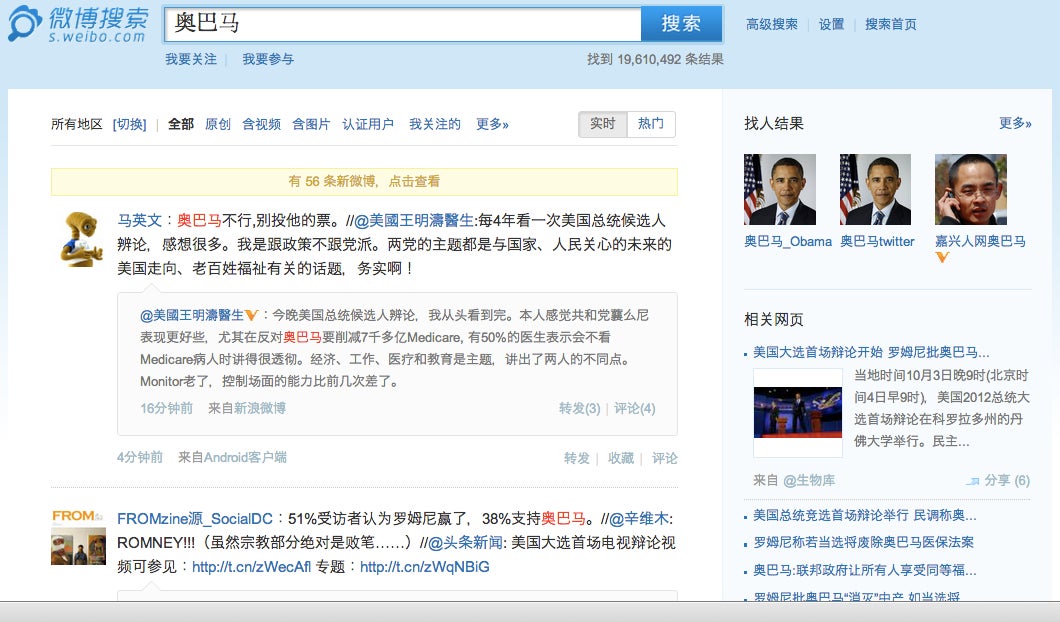Open 高级搜索 advanced search
Image resolution: width=1060 pixels, height=622 pixels.
pyautogui.click(x=771, y=24)
